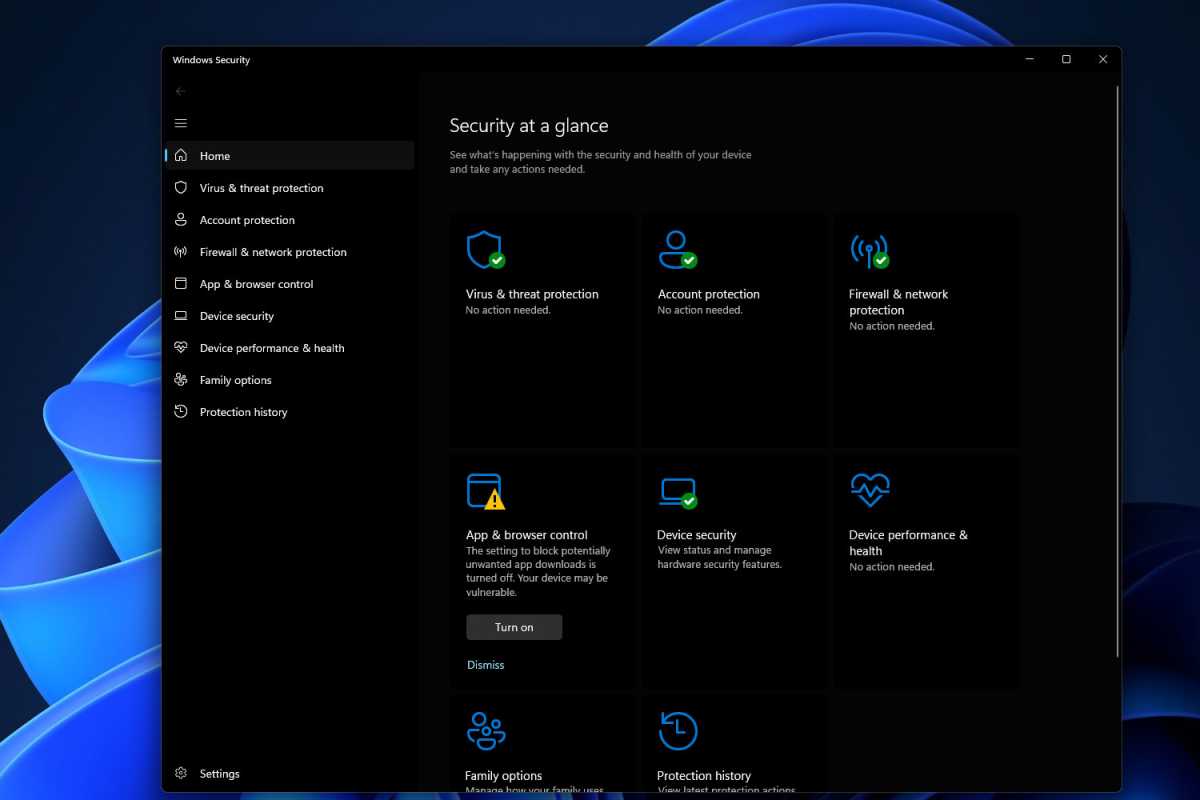
Task: Dismiss the App & browser control warning
Action: 486,665
